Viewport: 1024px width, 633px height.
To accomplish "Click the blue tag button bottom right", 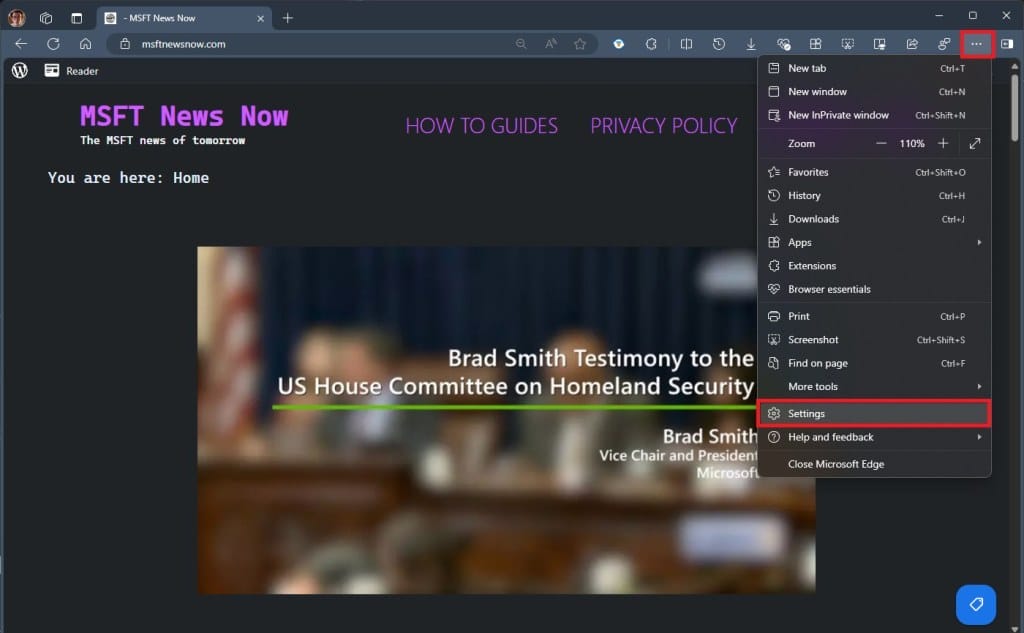I will pos(975,605).
